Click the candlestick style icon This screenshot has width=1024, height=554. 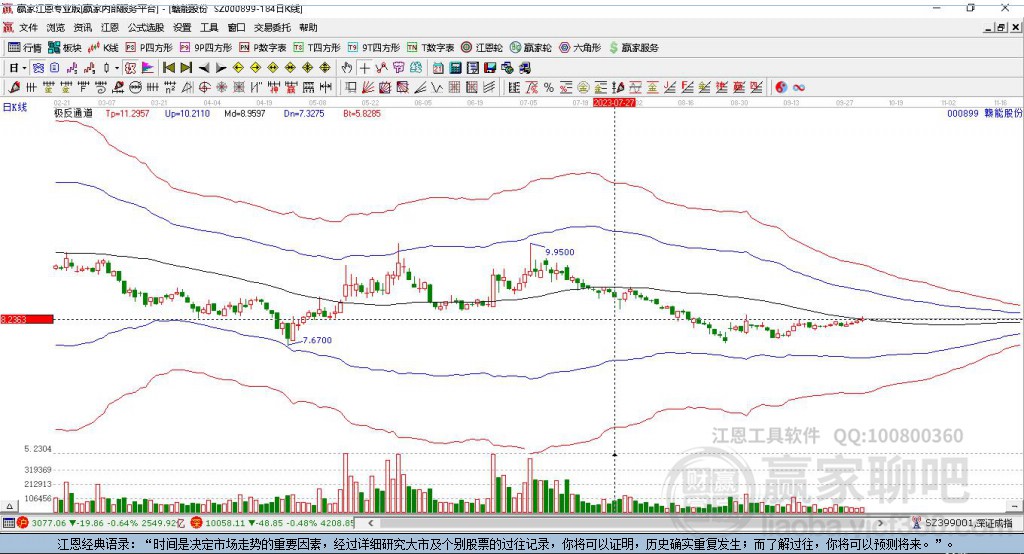point(106,68)
